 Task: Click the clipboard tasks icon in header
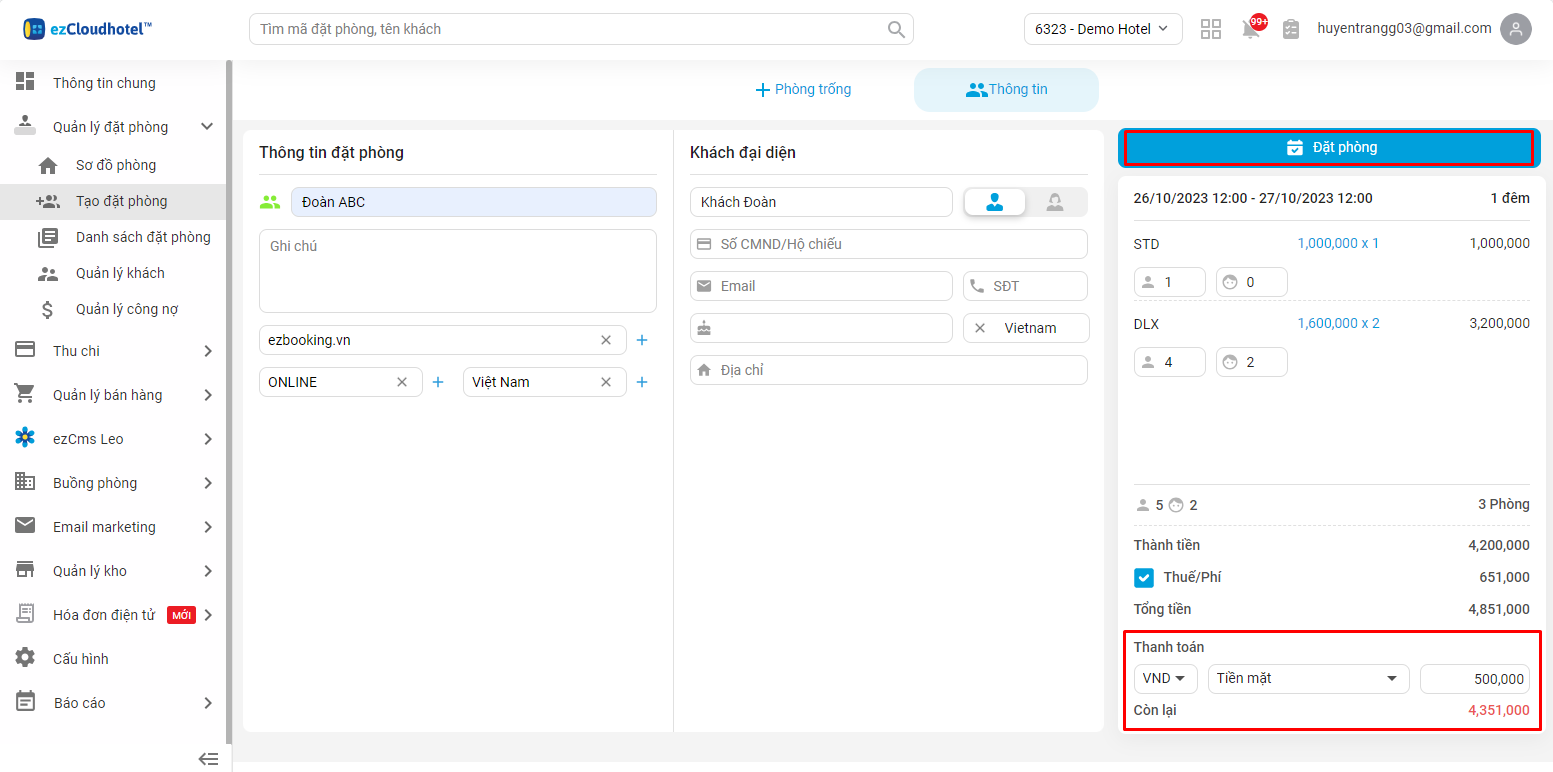1291,29
